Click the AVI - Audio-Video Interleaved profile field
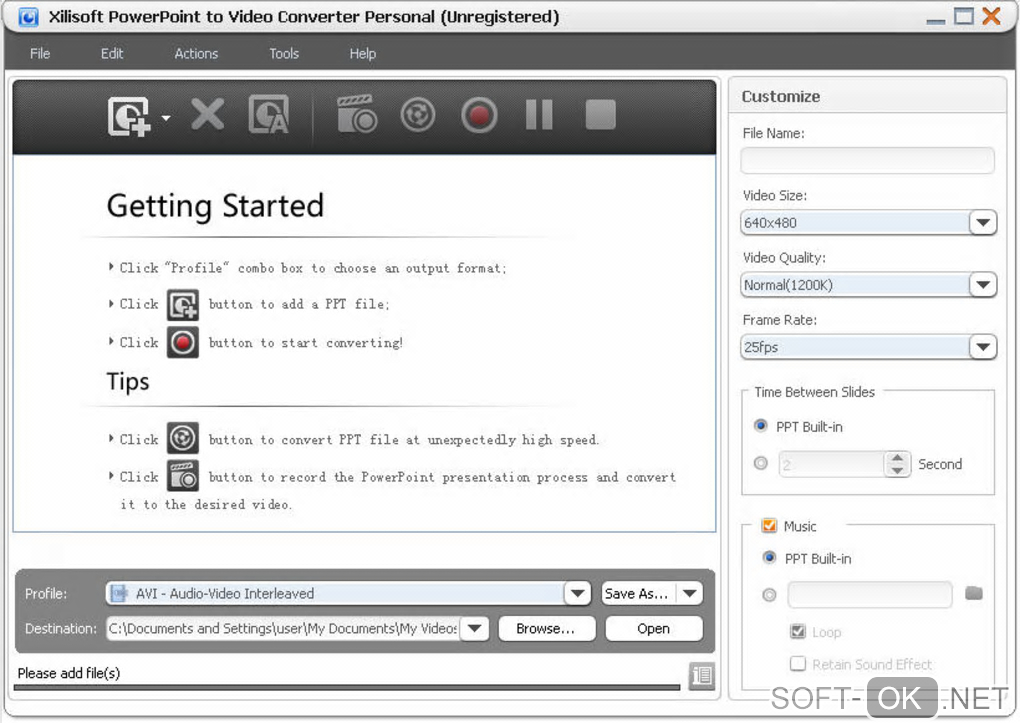 tap(335, 593)
